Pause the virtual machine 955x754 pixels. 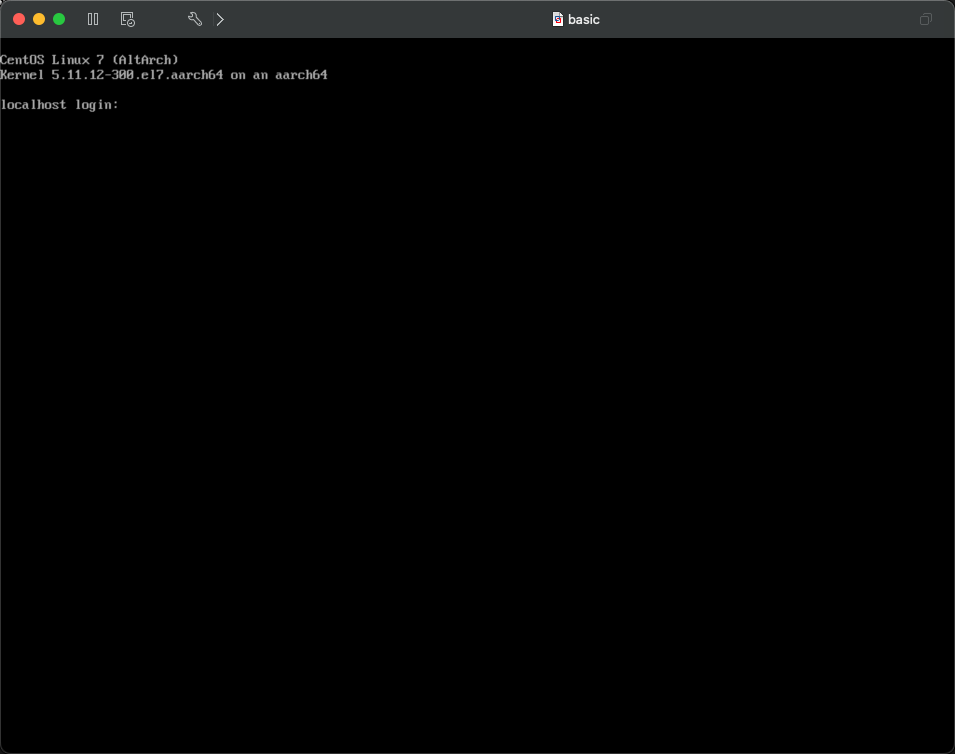click(93, 19)
